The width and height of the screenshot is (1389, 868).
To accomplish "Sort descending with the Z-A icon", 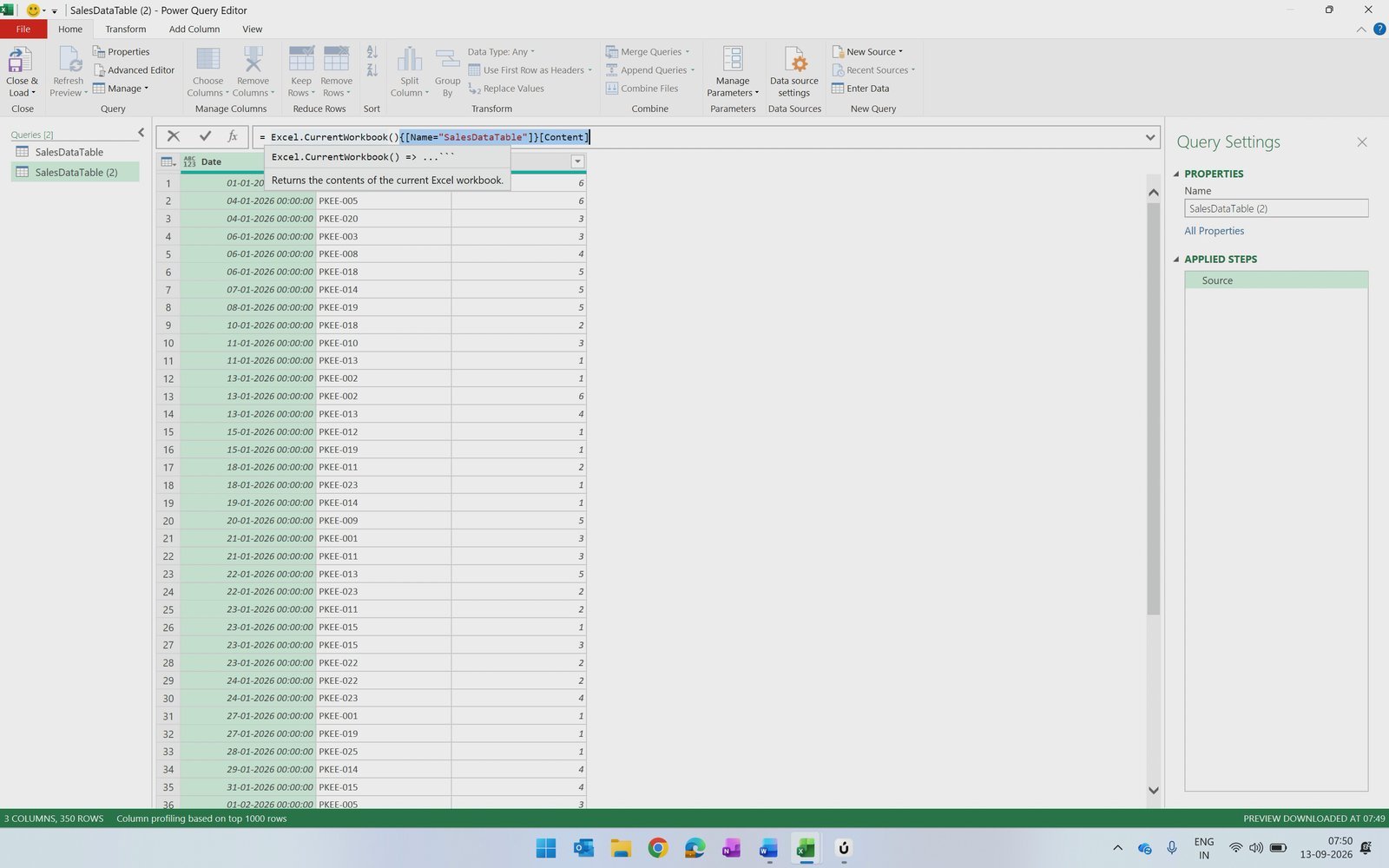I will tap(372, 70).
